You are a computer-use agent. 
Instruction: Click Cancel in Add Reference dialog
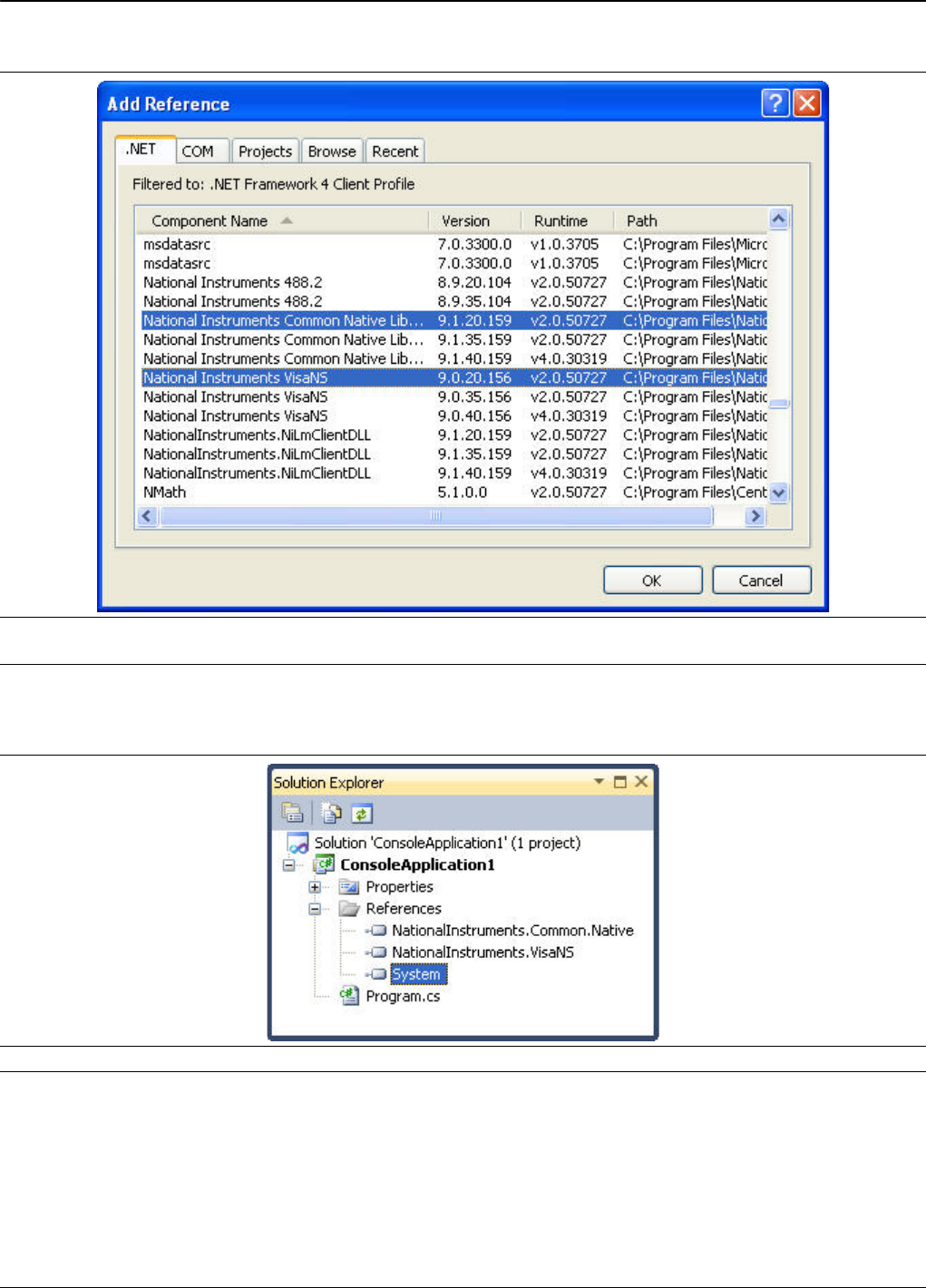tap(761, 581)
